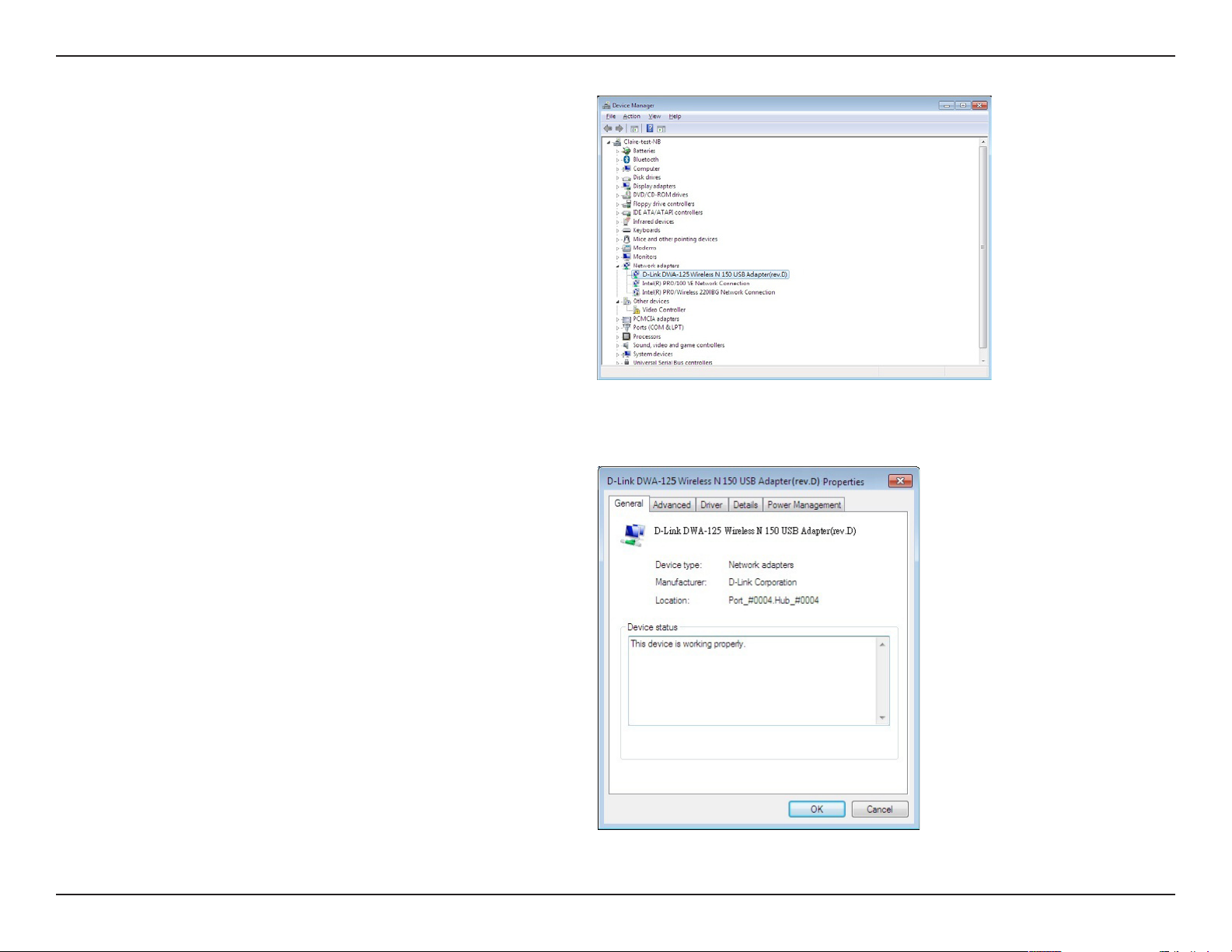Click the DVD/CD-ROM drives icon
Screen dimensions: 1232x952
point(626,195)
